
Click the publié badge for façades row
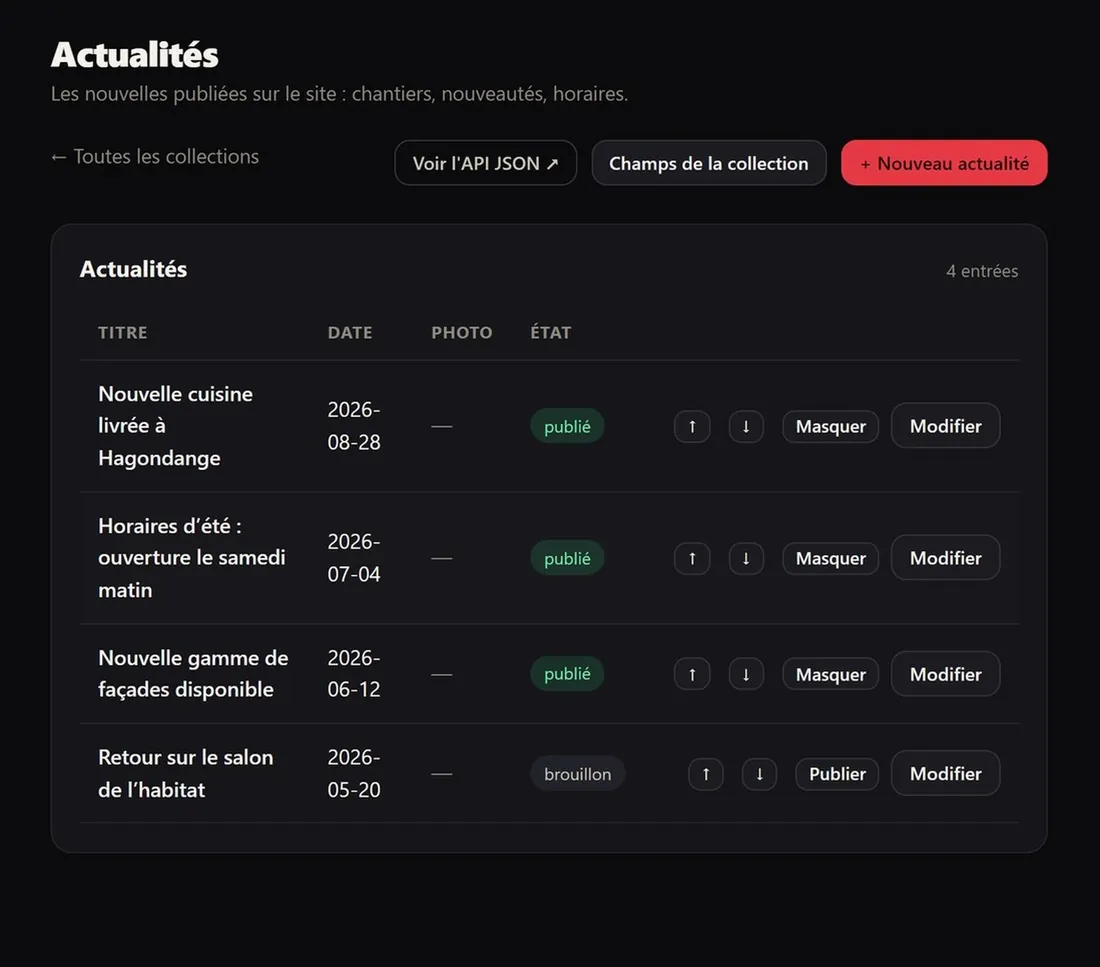click(x=567, y=674)
